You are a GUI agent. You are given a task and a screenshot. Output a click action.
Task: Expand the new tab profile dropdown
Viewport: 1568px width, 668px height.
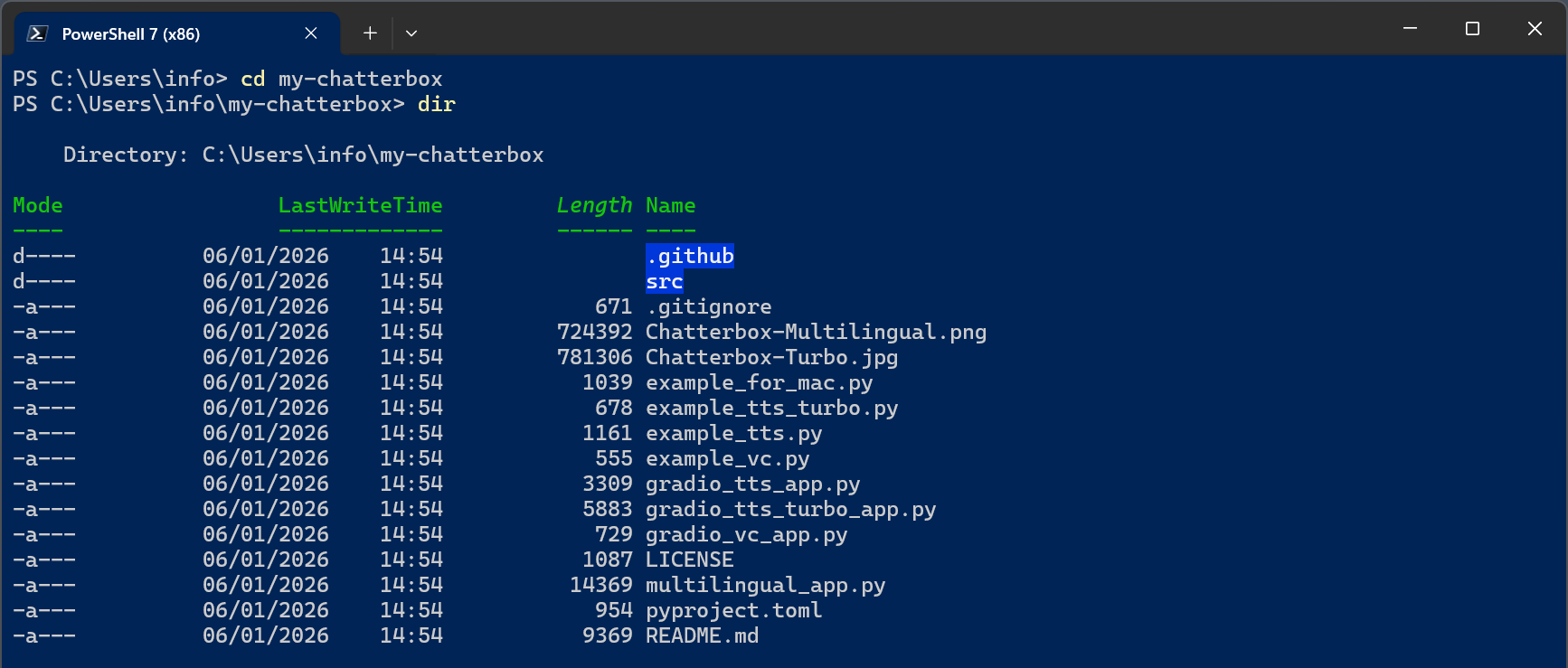411,33
